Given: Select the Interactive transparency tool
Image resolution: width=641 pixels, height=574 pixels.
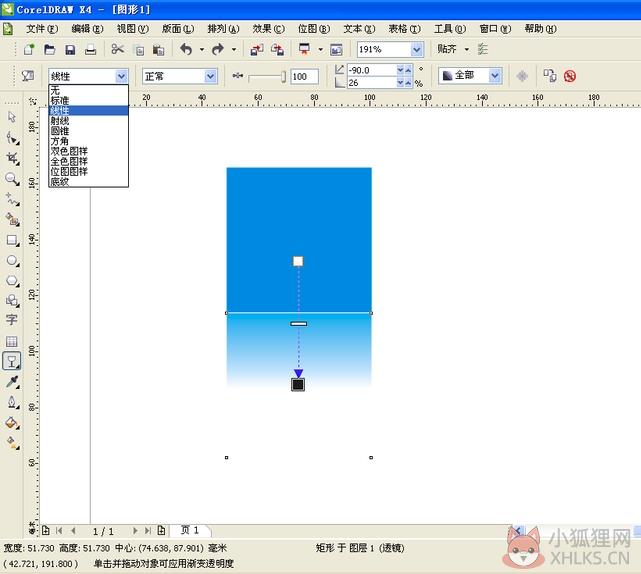Looking at the screenshot, I should pos(12,361).
